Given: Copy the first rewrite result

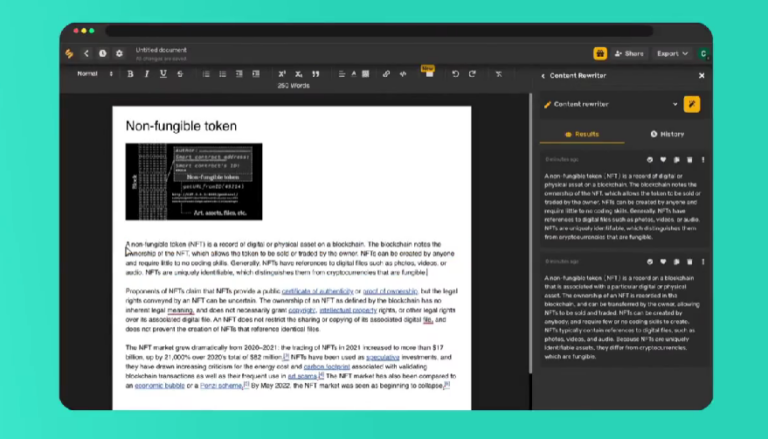Looking at the screenshot, I should click(676, 160).
